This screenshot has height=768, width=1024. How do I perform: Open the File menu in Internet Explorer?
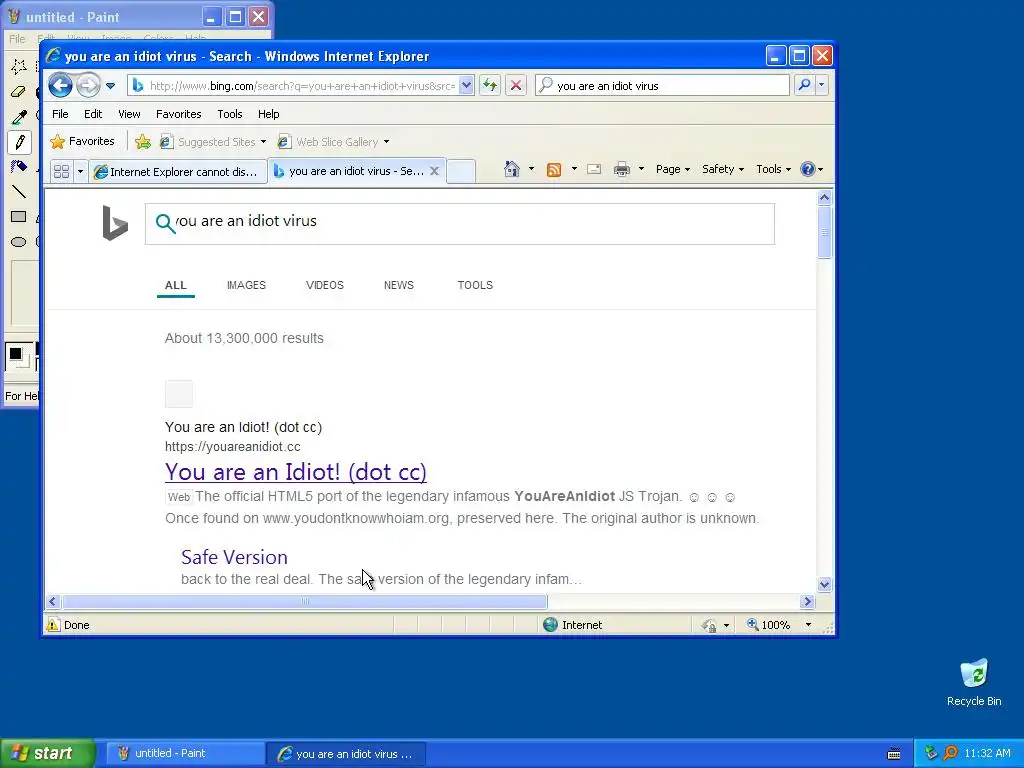pyautogui.click(x=60, y=114)
